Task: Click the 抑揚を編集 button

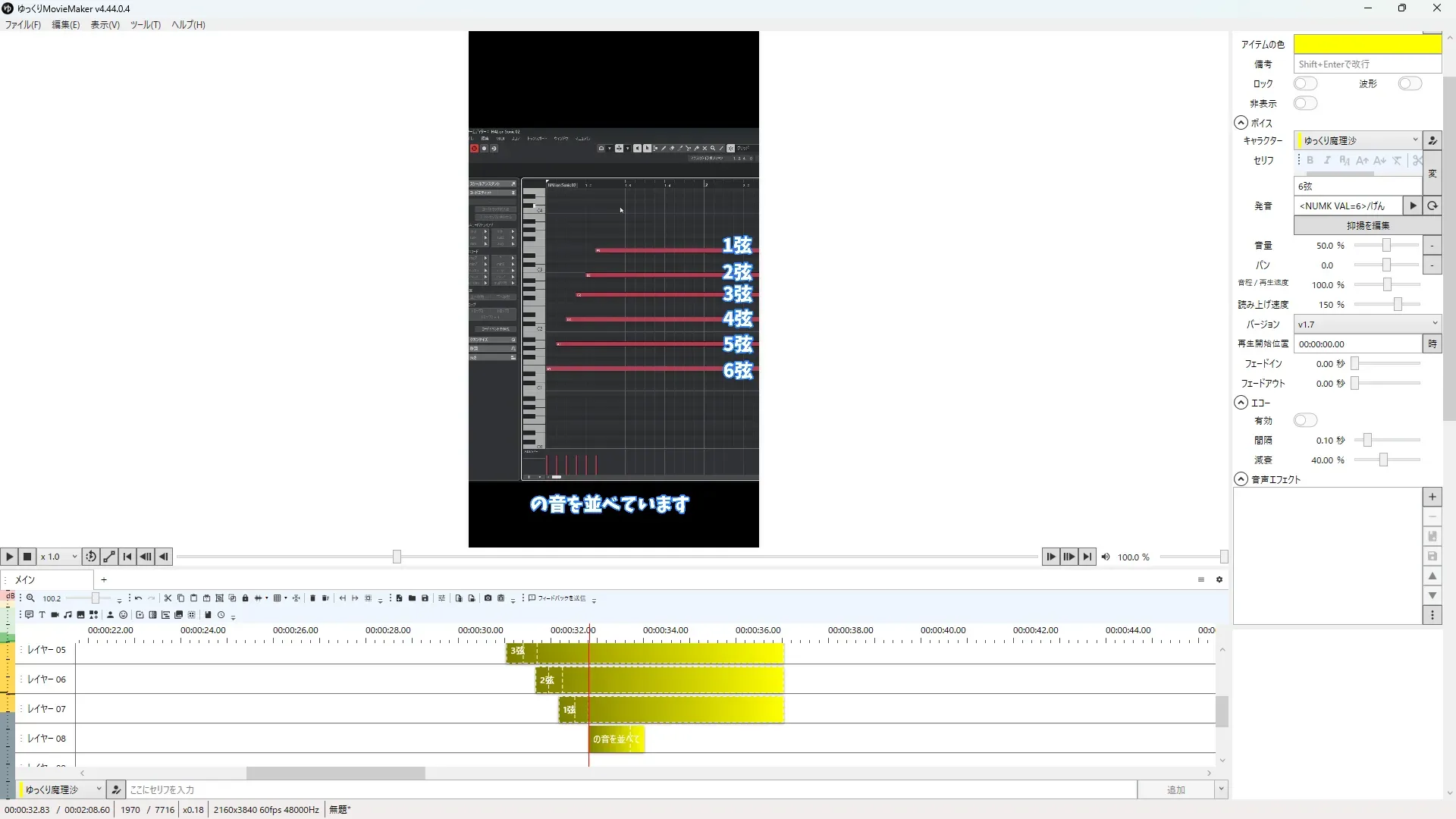Action: [1367, 225]
